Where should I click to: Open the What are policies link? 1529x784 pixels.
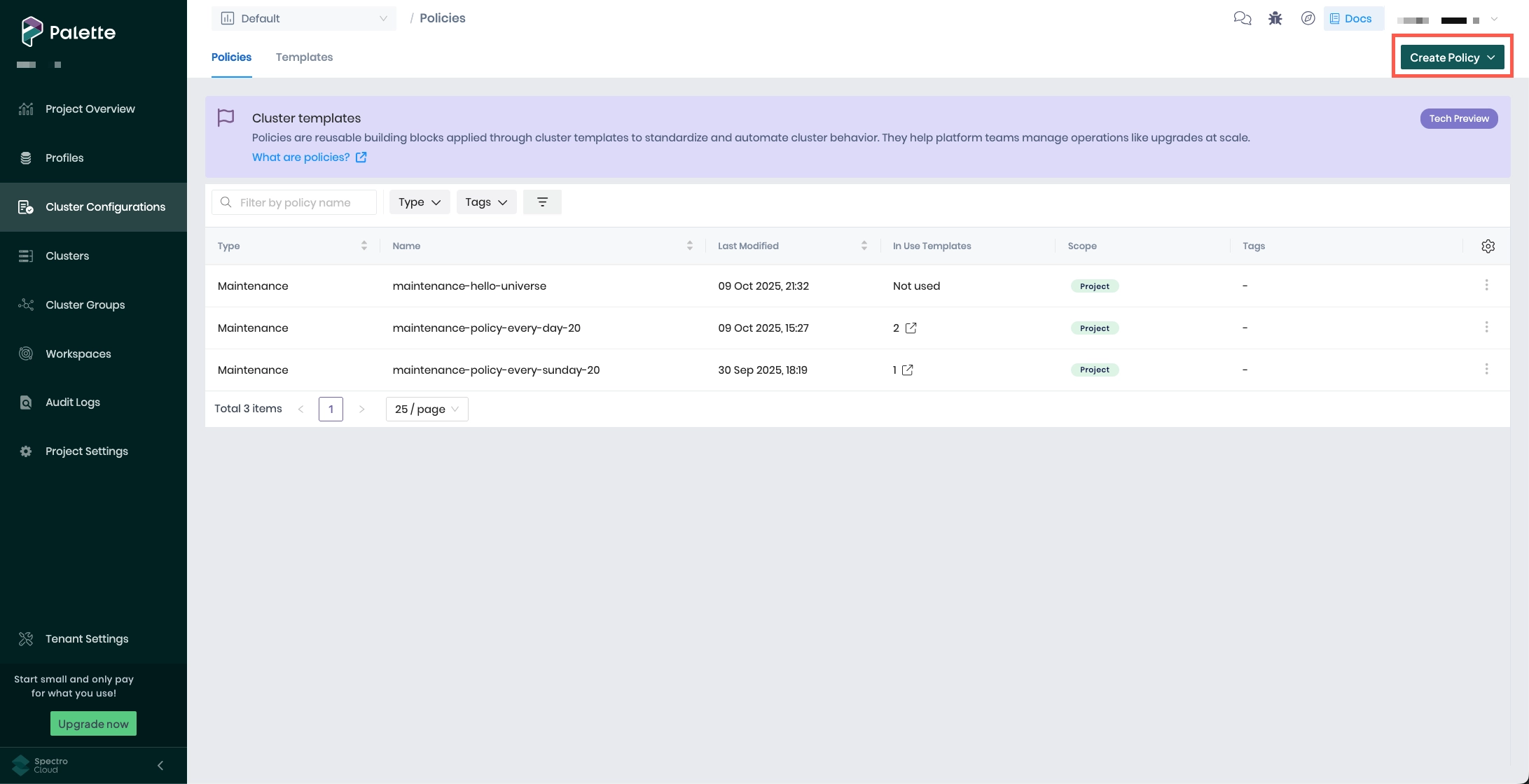click(300, 157)
